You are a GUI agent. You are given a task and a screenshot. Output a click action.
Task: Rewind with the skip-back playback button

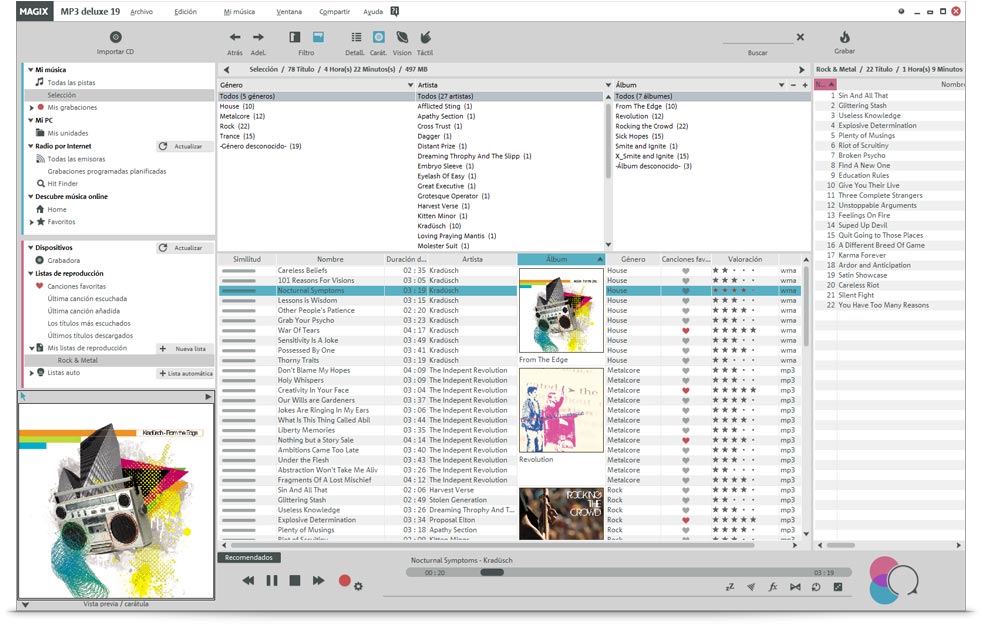[x=248, y=581]
